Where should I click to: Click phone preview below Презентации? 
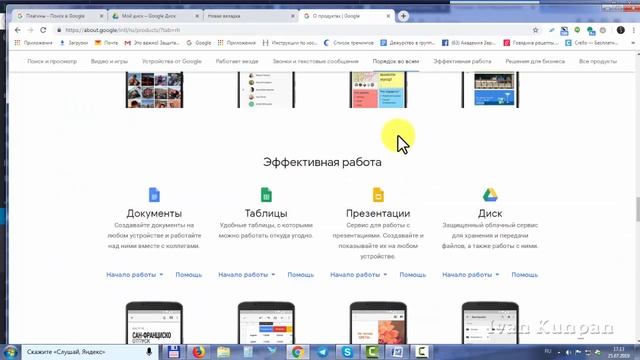click(378, 323)
